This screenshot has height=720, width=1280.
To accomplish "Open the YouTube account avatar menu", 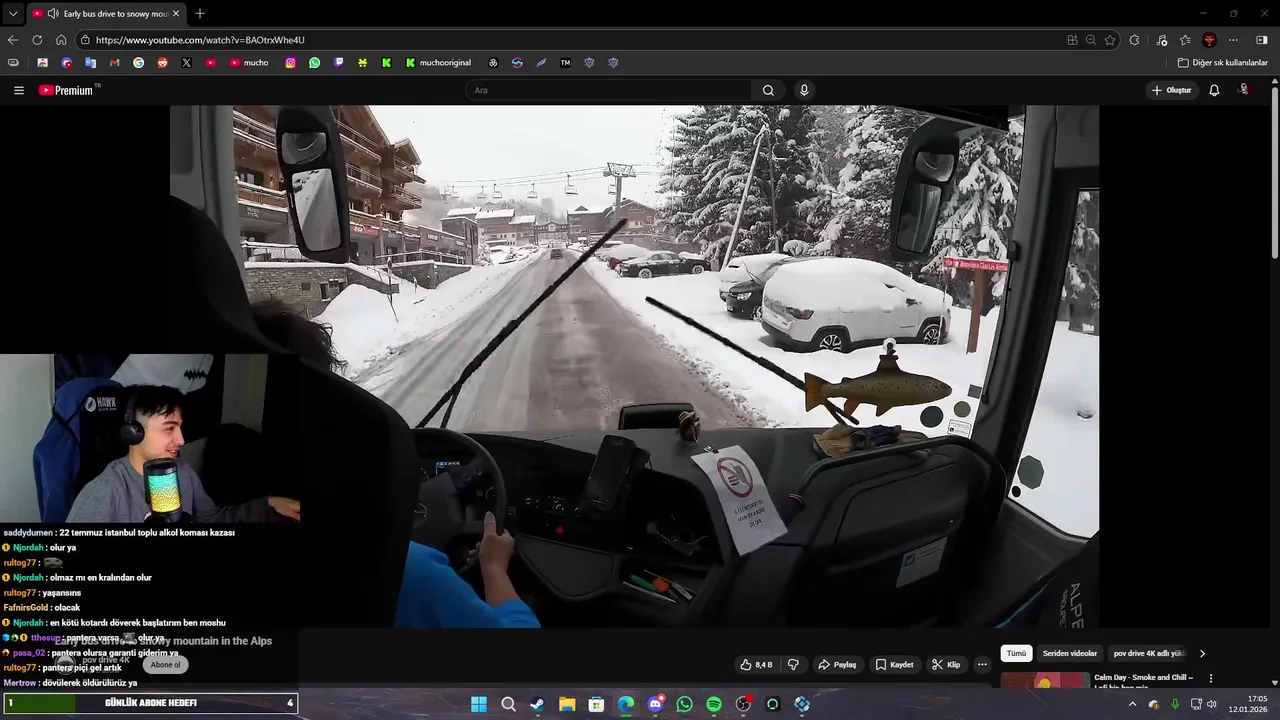I will [1245, 90].
